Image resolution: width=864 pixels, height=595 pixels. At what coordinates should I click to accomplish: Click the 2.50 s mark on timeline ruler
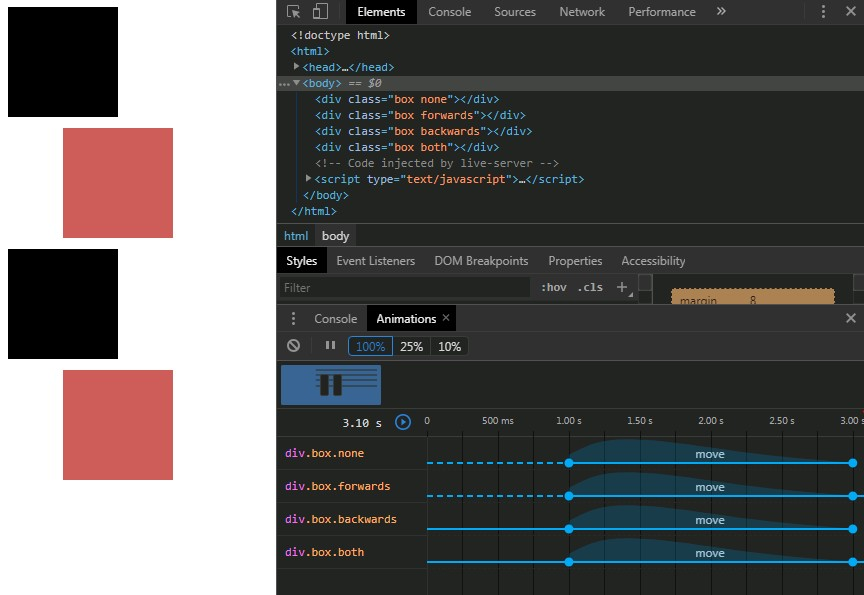[781, 420]
